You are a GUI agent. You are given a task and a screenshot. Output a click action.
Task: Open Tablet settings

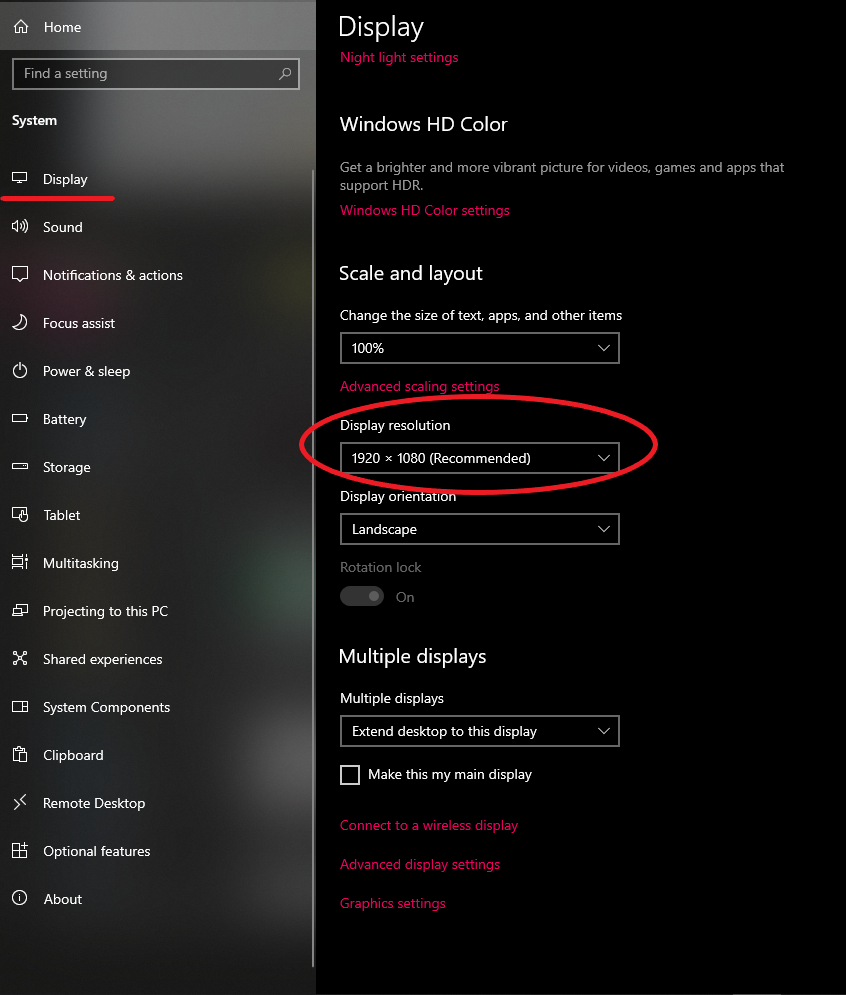click(156, 515)
